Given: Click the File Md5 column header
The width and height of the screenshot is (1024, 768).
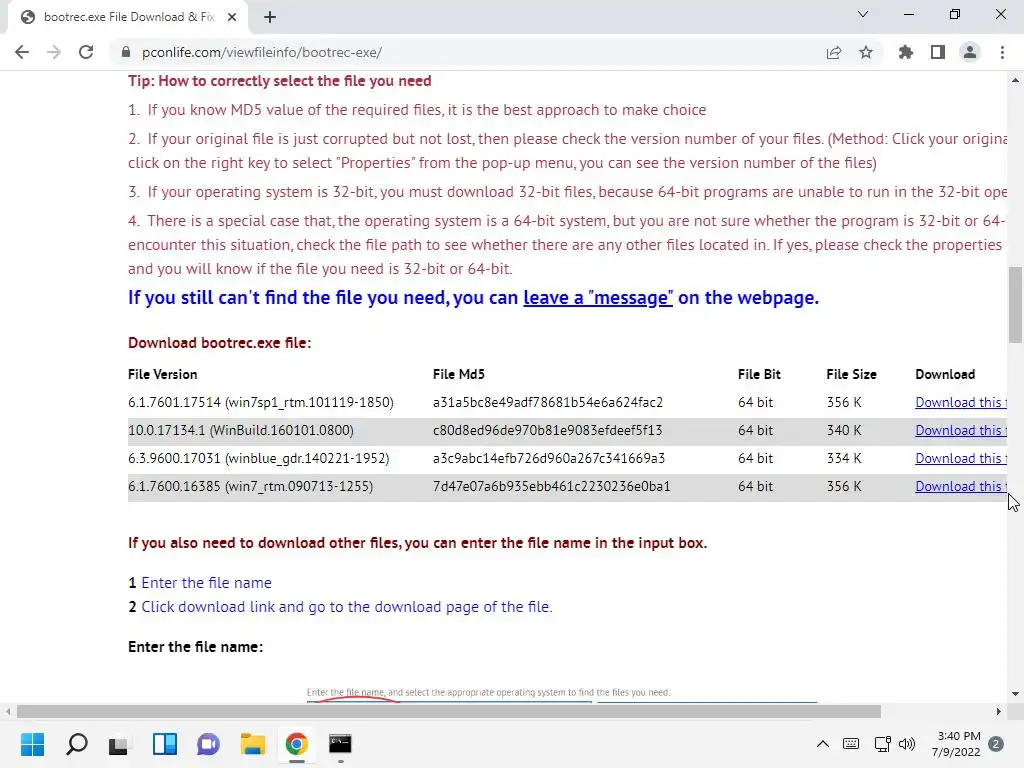Looking at the screenshot, I should tap(458, 374).
